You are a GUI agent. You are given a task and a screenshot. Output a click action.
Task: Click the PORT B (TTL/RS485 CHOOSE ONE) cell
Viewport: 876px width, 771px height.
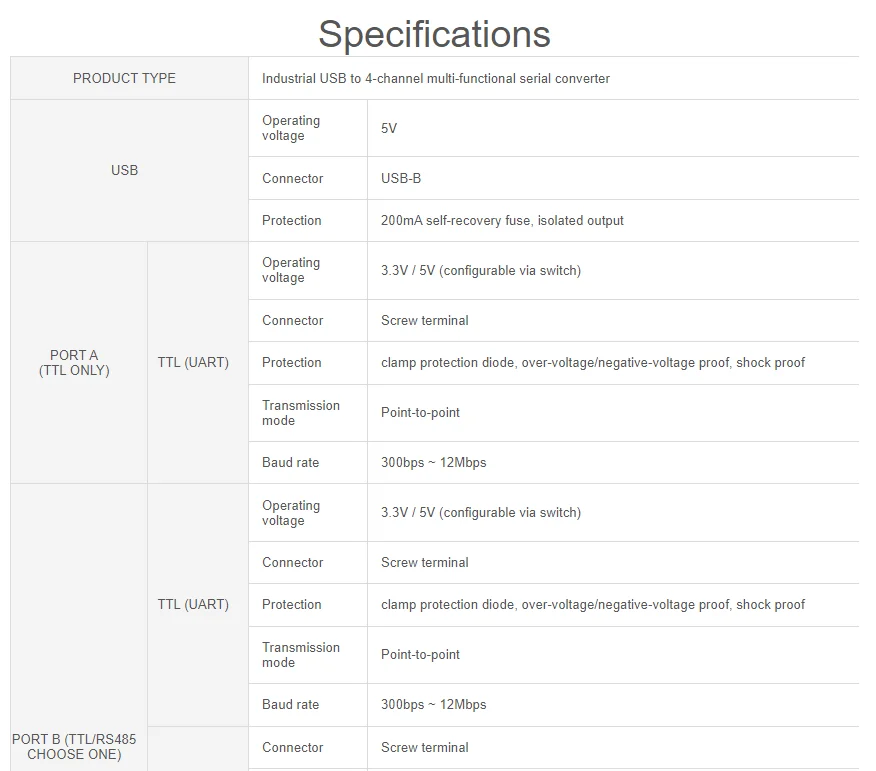point(74,746)
